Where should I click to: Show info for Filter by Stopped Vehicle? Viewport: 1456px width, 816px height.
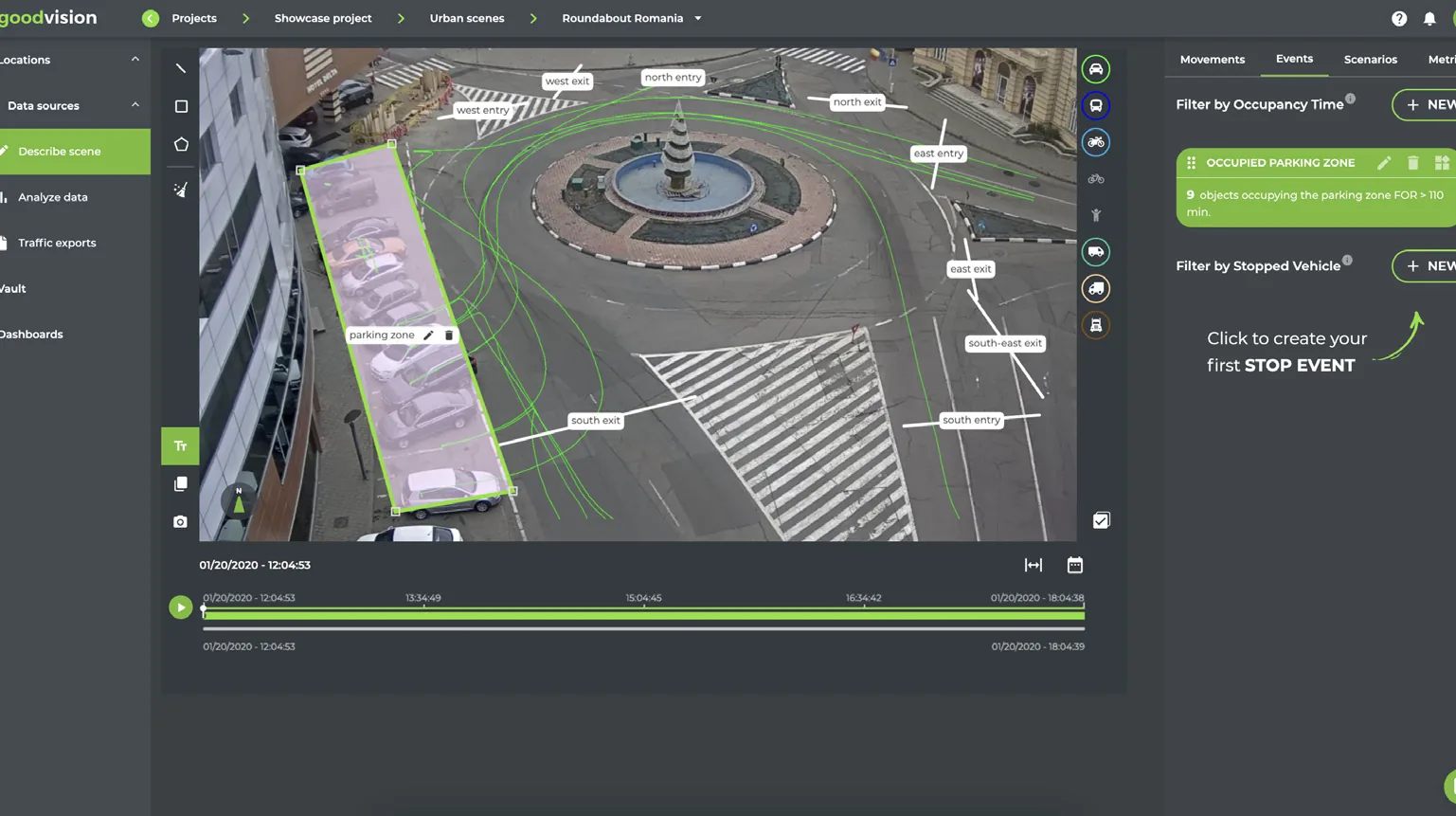[x=1347, y=261]
